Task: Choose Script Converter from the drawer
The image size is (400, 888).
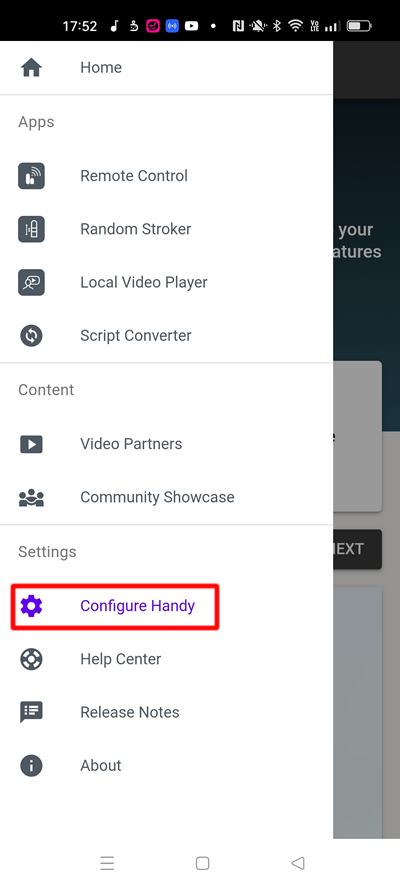Action: (167, 335)
